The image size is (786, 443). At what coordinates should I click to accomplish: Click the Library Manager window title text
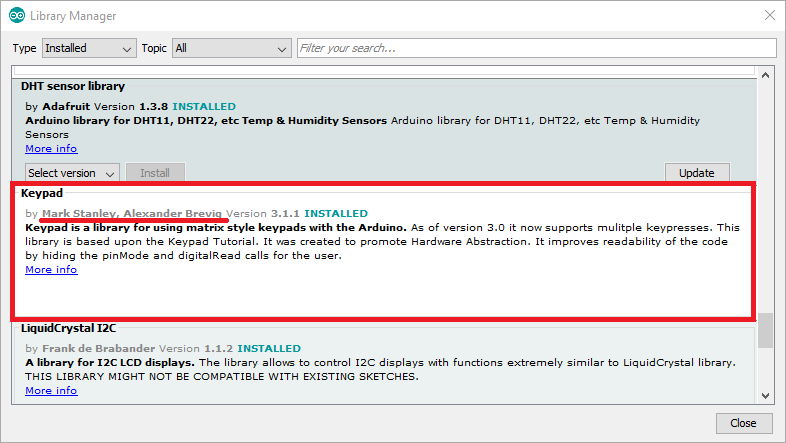(x=73, y=16)
